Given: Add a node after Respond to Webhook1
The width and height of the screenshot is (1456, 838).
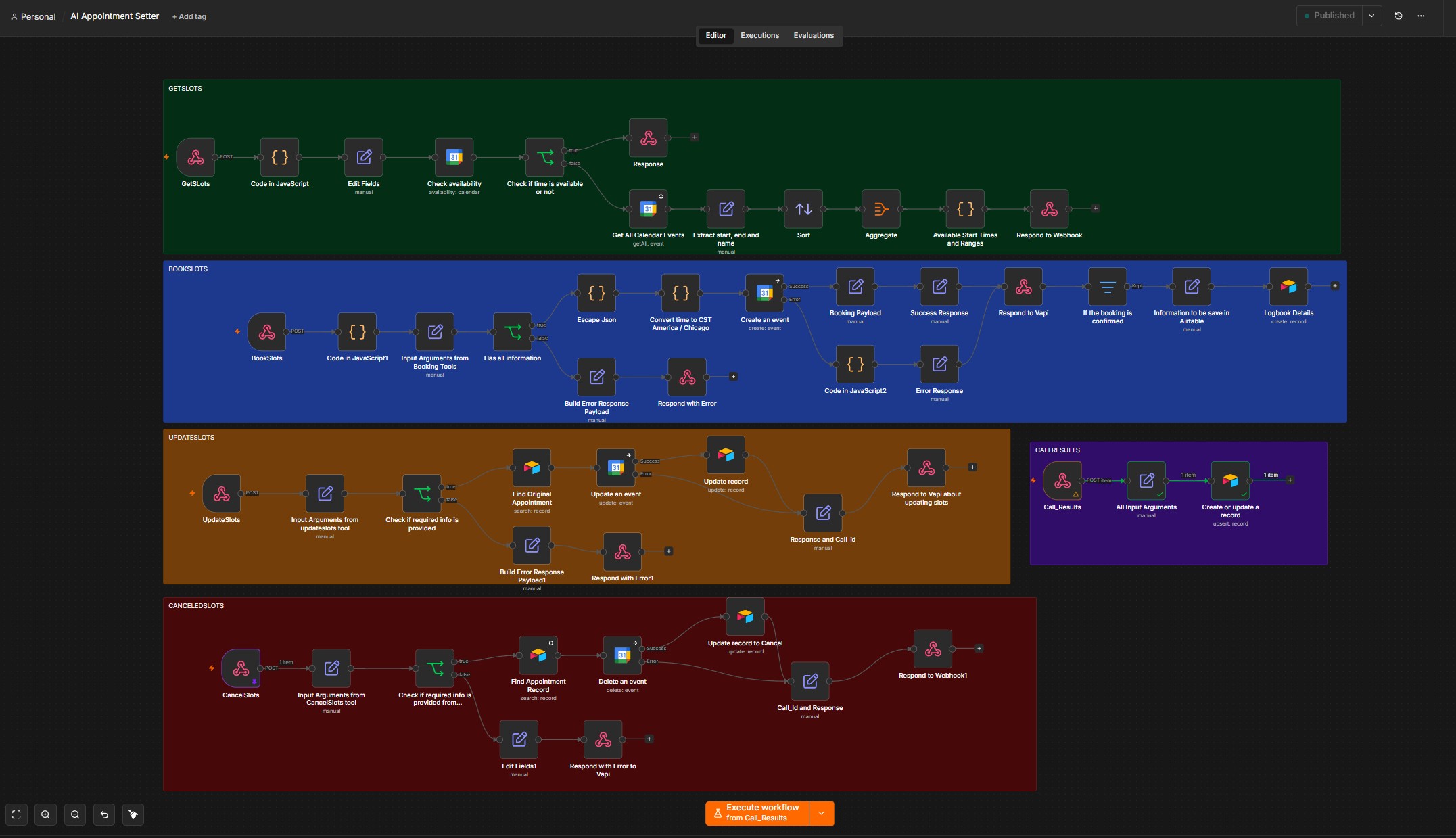Looking at the screenshot, I should pos(979,649).
